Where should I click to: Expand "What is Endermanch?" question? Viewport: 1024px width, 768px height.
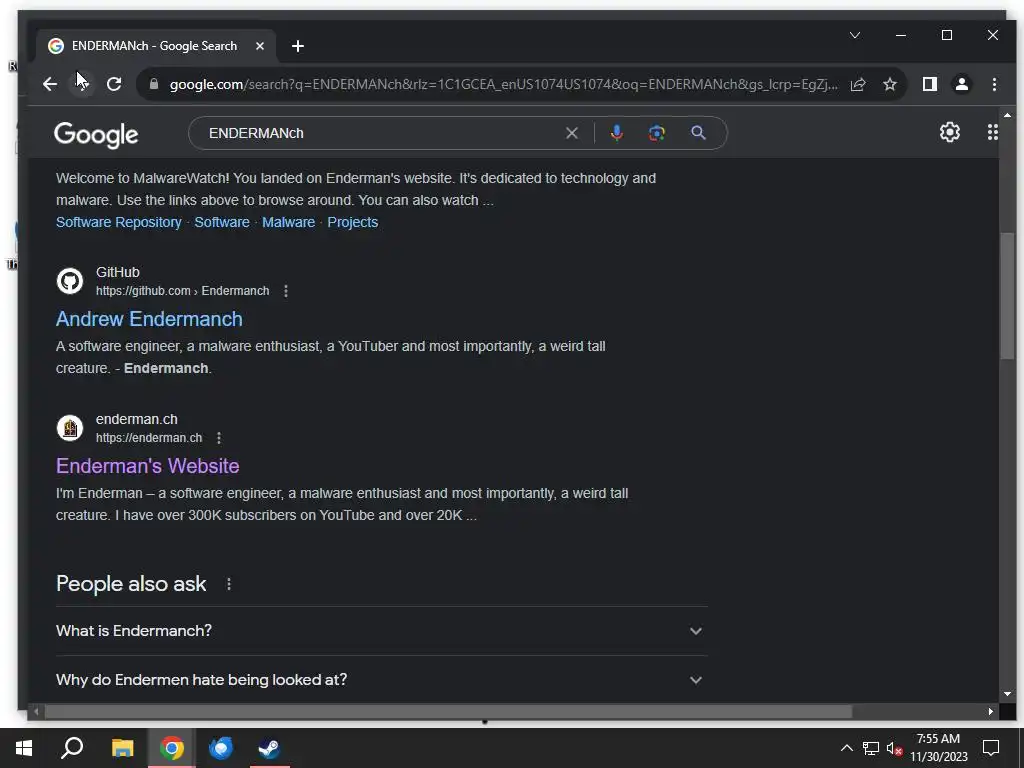(381, 631)
